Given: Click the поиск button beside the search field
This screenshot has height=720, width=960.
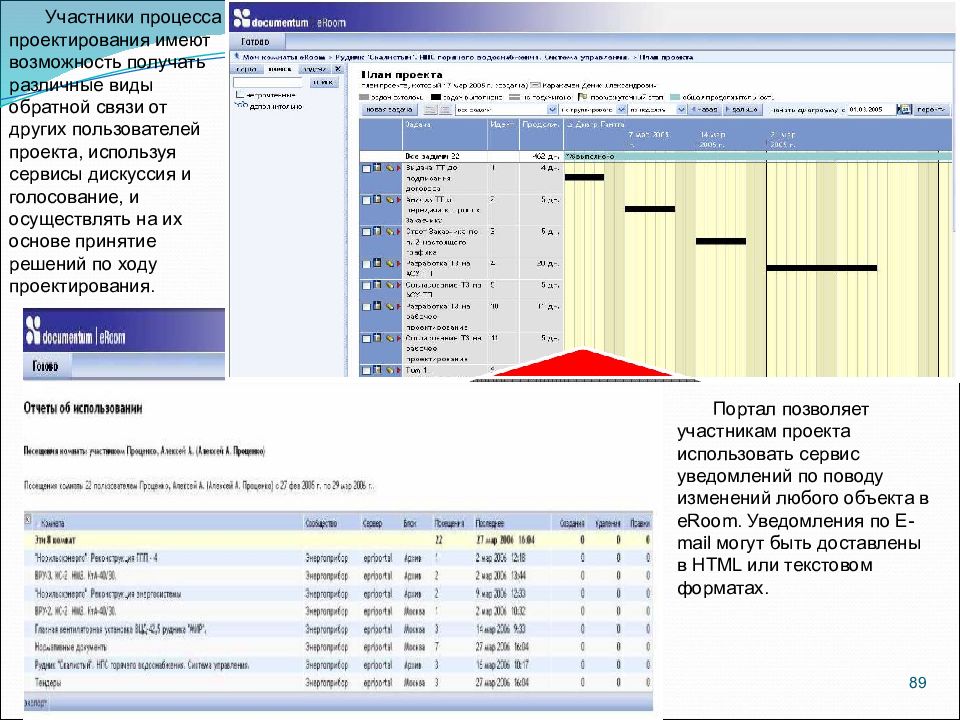Looking at the screenshot, I should pos(324,82).
